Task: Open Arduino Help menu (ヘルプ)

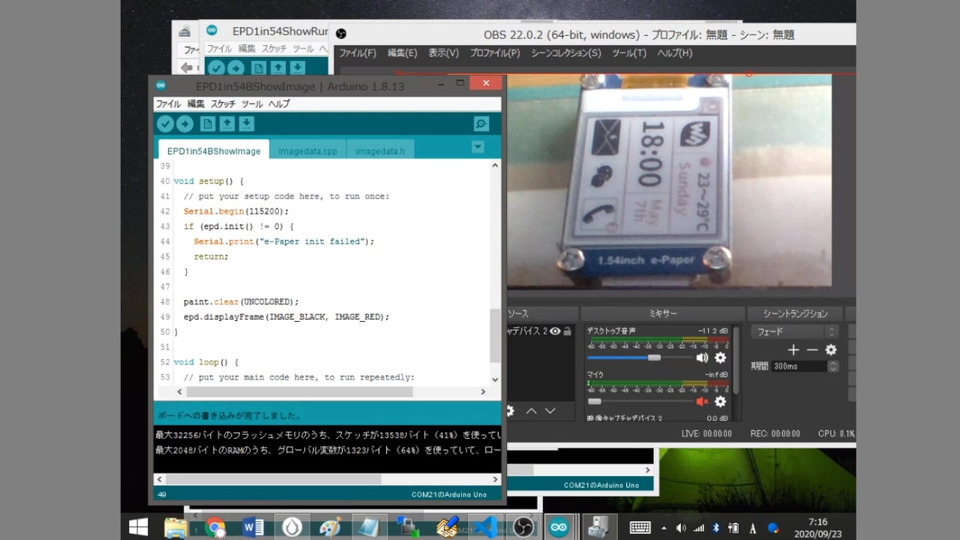Action: 279,104
